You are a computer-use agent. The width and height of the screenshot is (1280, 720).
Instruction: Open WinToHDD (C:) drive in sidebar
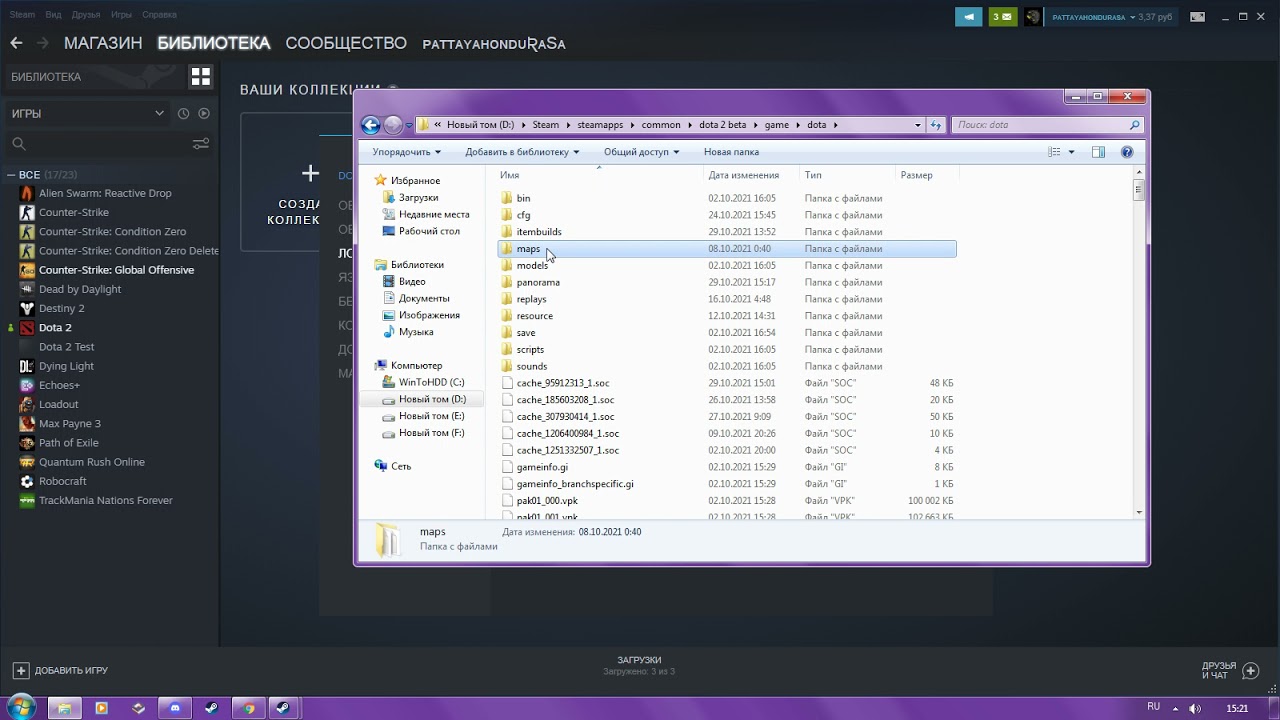click(431, 382)
